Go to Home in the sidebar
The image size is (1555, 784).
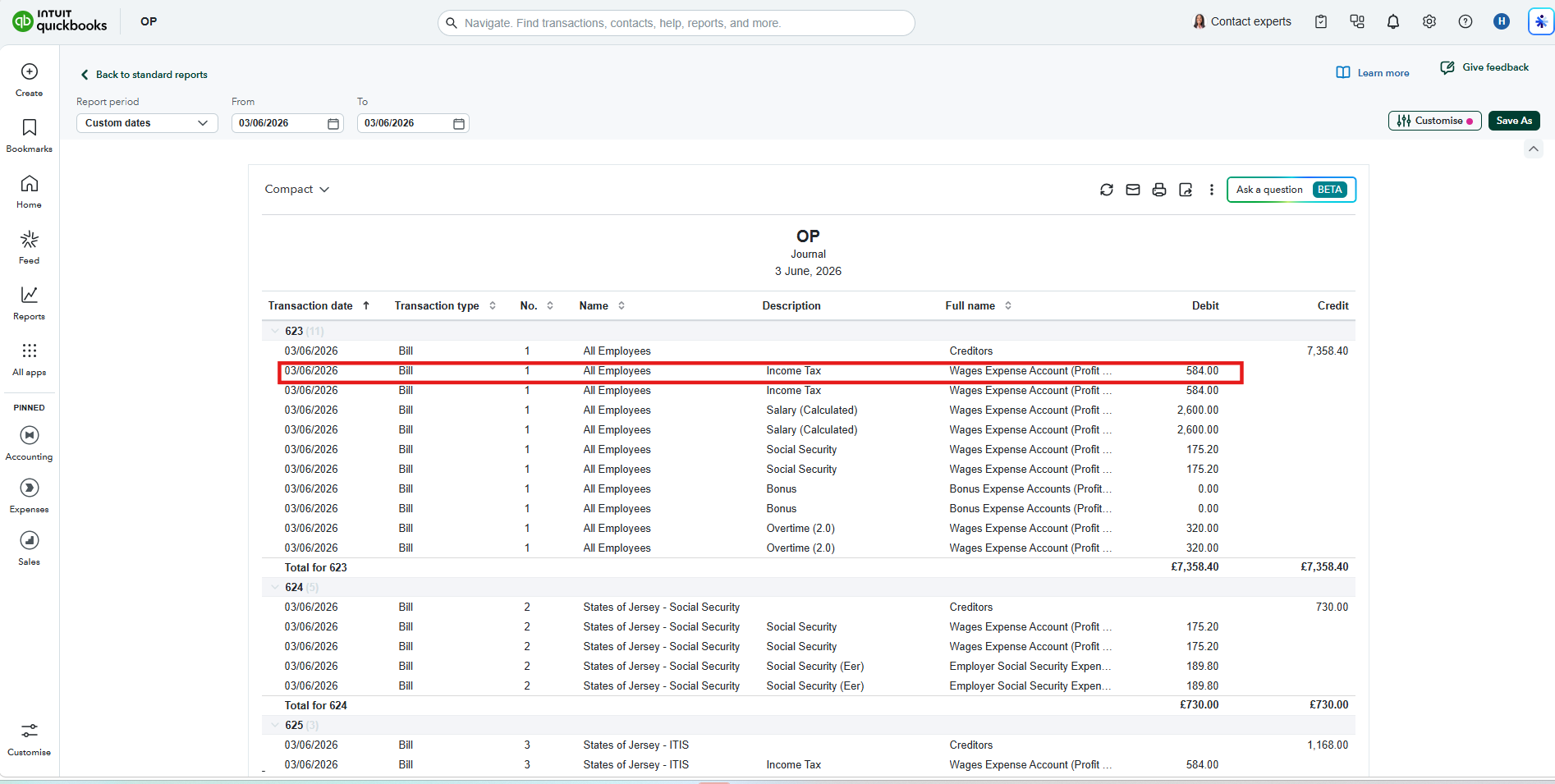pyautogui.click(x=30, y=192)
